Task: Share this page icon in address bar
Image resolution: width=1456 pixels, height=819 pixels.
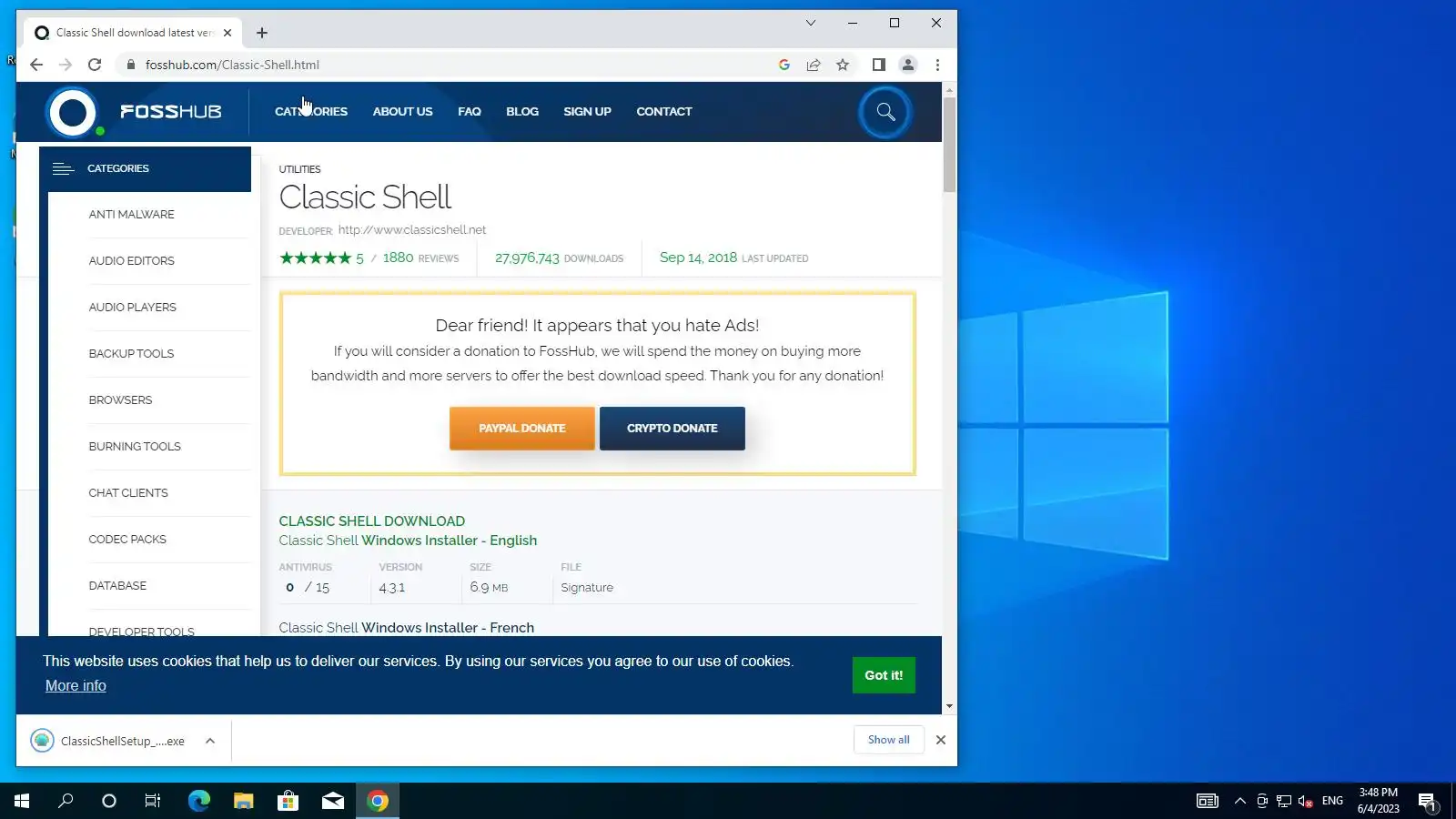Action: pyautogui.click(x=814, y=65)
